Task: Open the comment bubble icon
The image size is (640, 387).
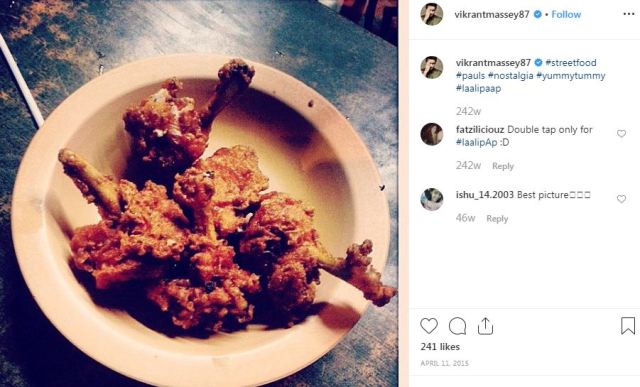Action: [457, 326]
